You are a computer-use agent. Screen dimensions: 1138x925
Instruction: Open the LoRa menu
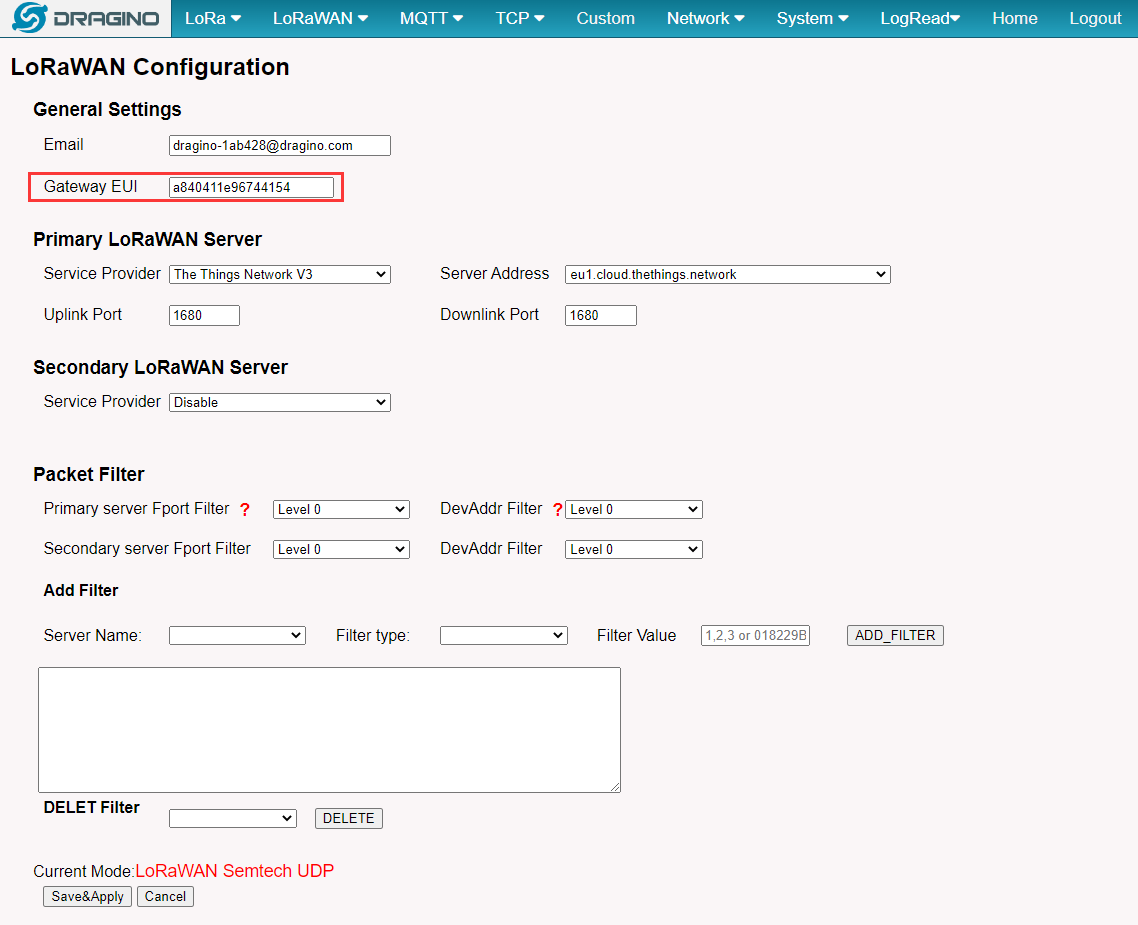pos(213,18)
